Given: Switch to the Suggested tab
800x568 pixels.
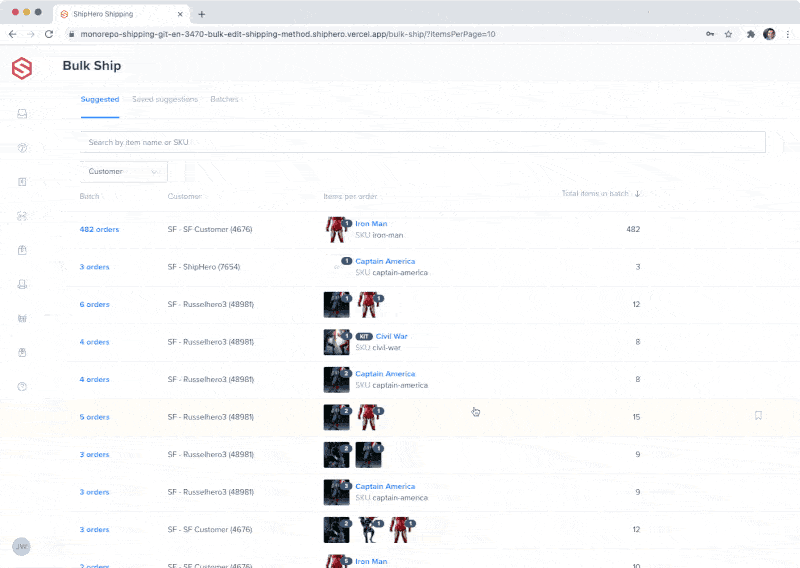Looking at the screenshot, I should [x=100, y=100].
